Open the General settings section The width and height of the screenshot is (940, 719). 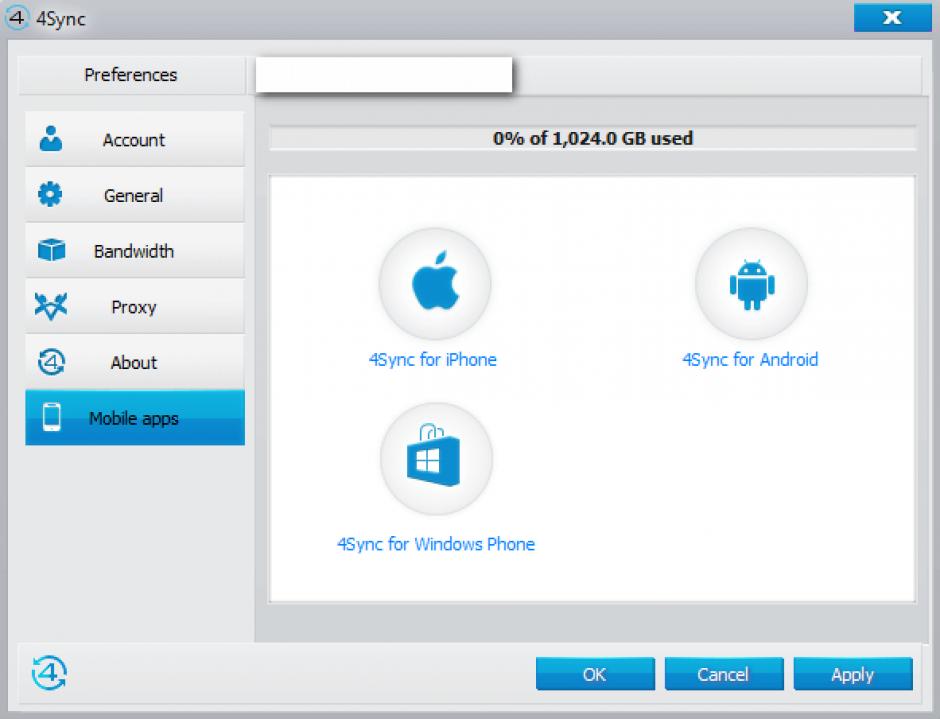pyautogui.click(x=135, y=195)
